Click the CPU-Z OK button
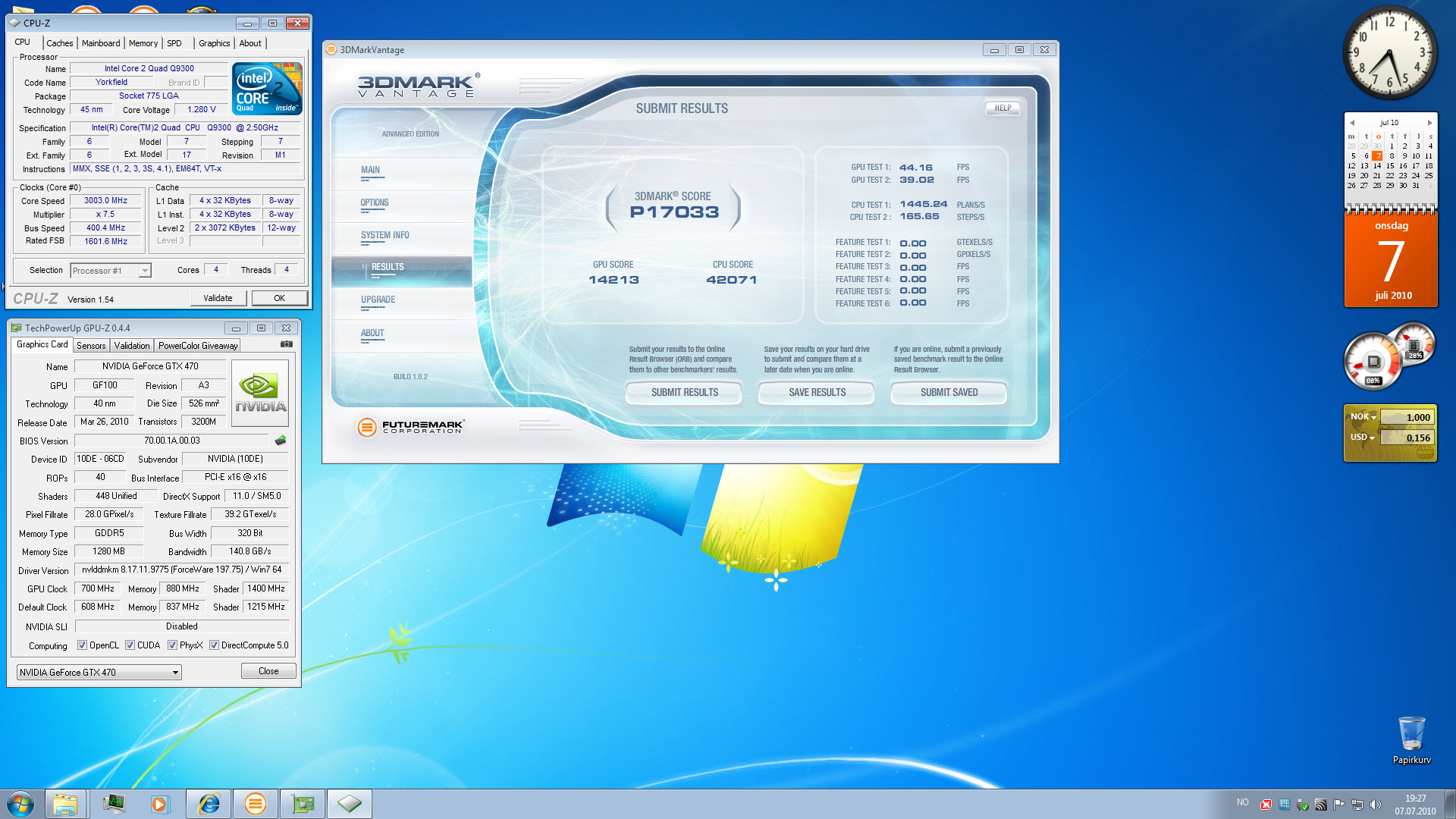 coord(280,298)
